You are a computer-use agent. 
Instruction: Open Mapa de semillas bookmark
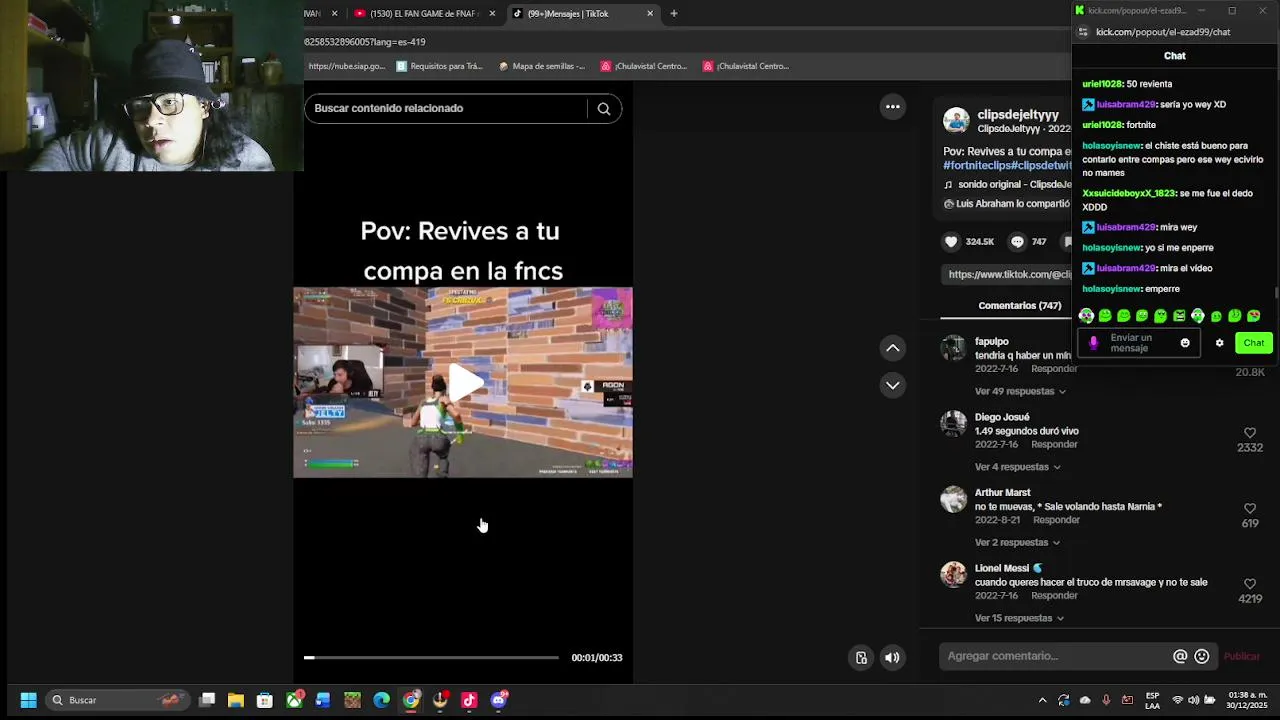click(542, 66)
